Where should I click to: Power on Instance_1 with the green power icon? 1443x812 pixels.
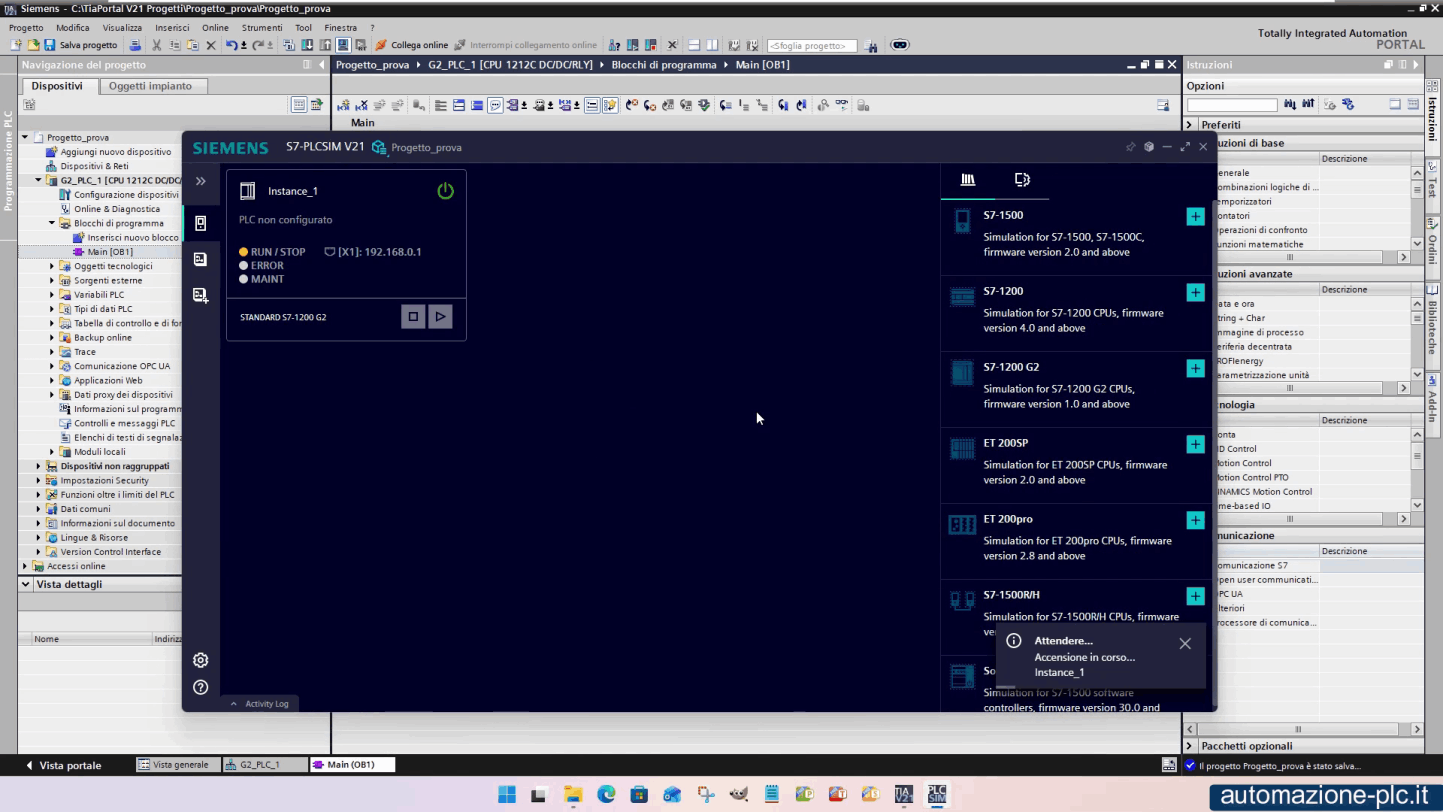coord(445,190)
